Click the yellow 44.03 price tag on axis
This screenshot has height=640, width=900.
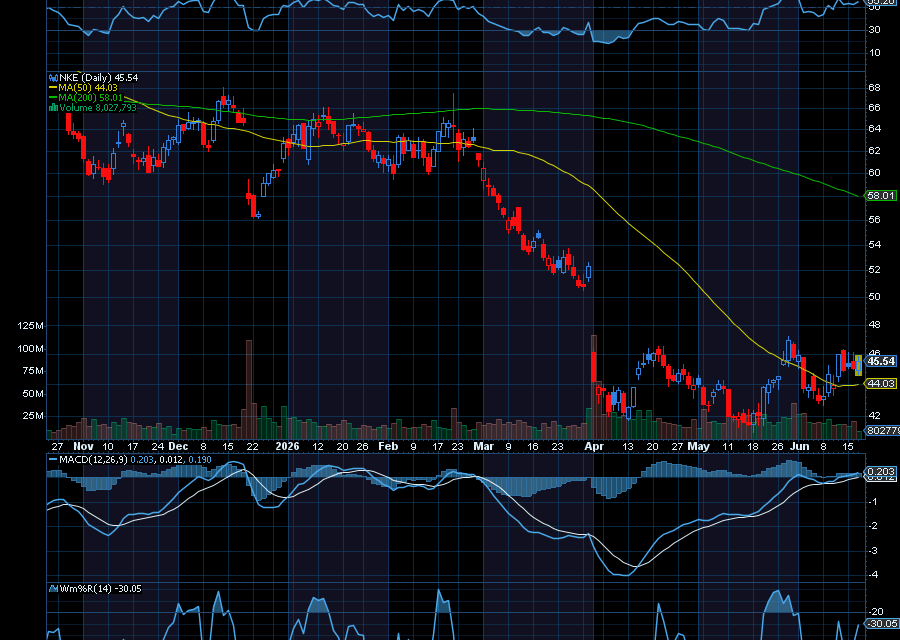point(880,383)
